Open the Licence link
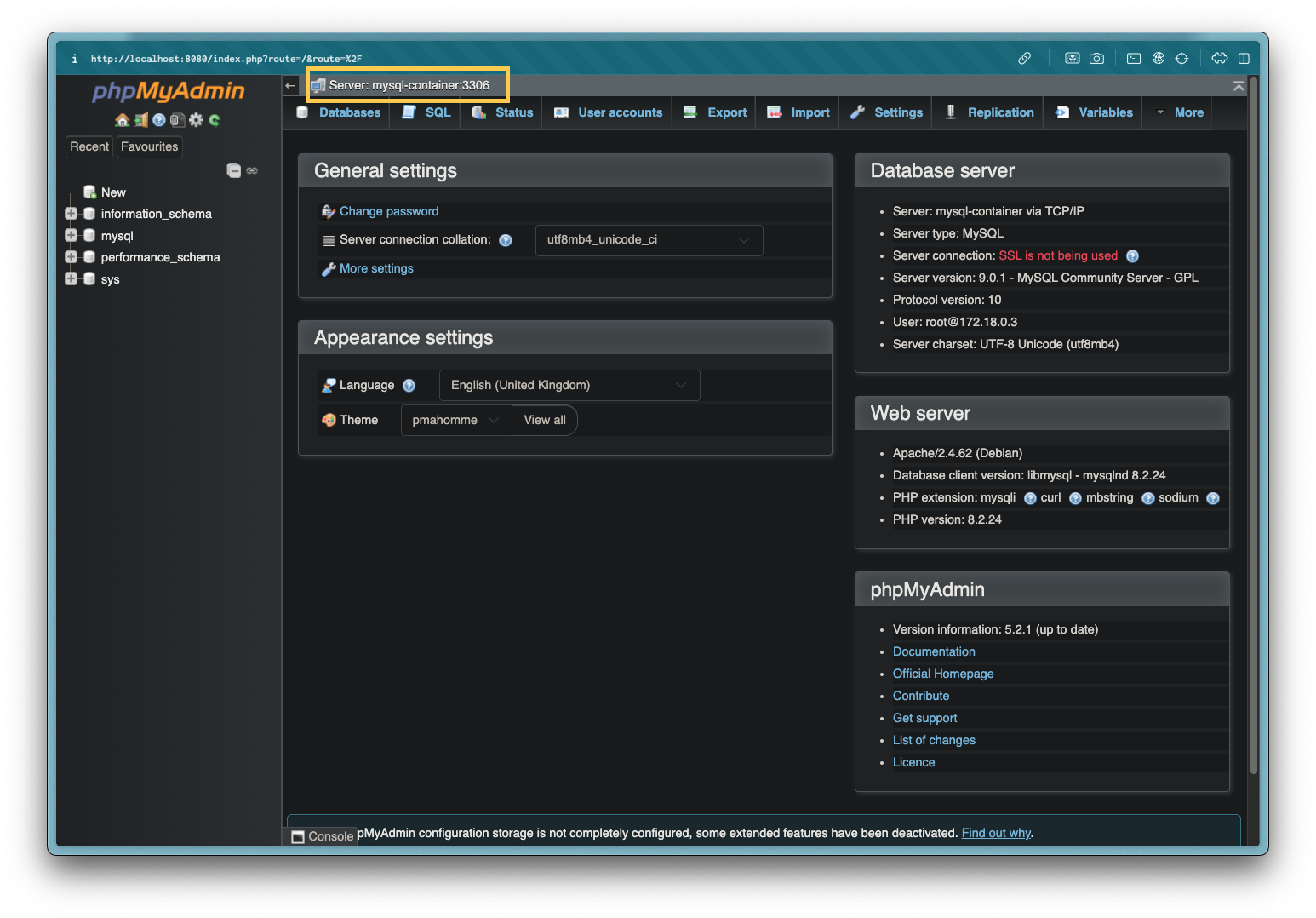This screenshot has height=918, width=1316. point(913,762)
